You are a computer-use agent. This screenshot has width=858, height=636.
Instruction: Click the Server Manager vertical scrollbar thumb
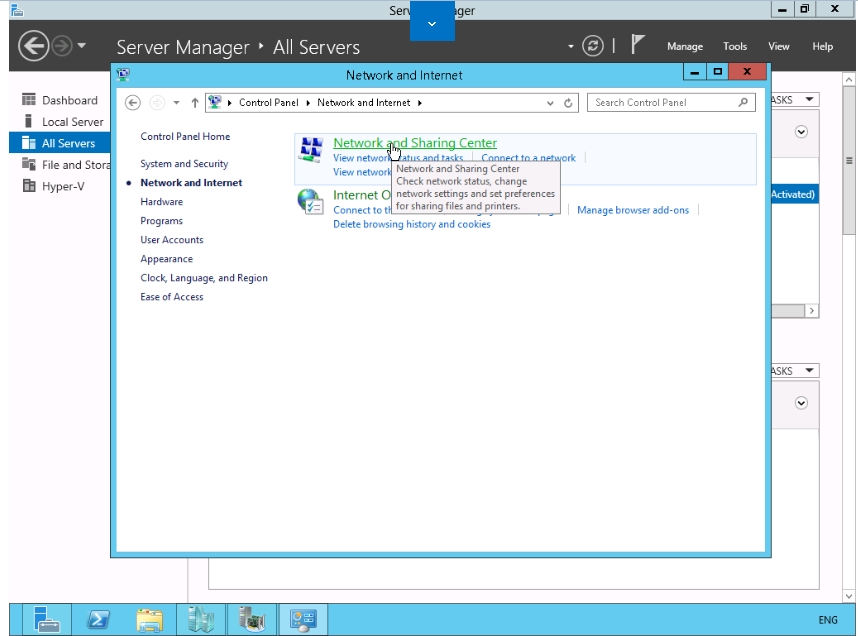pos(849,160)
